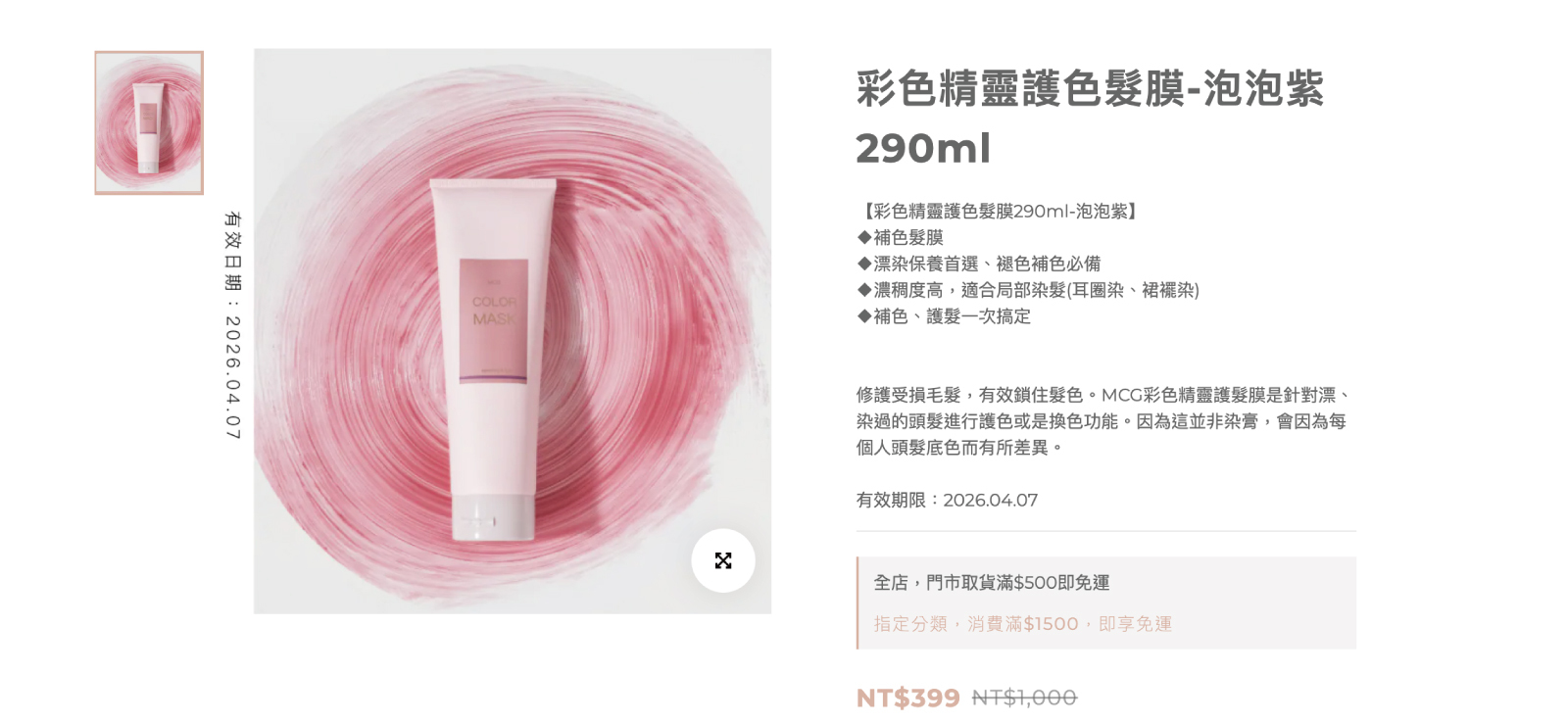Click the 全店，門市取貨滿$500即免運 promotion
The width and height of the screenshot is (1568, 723).
992,583
